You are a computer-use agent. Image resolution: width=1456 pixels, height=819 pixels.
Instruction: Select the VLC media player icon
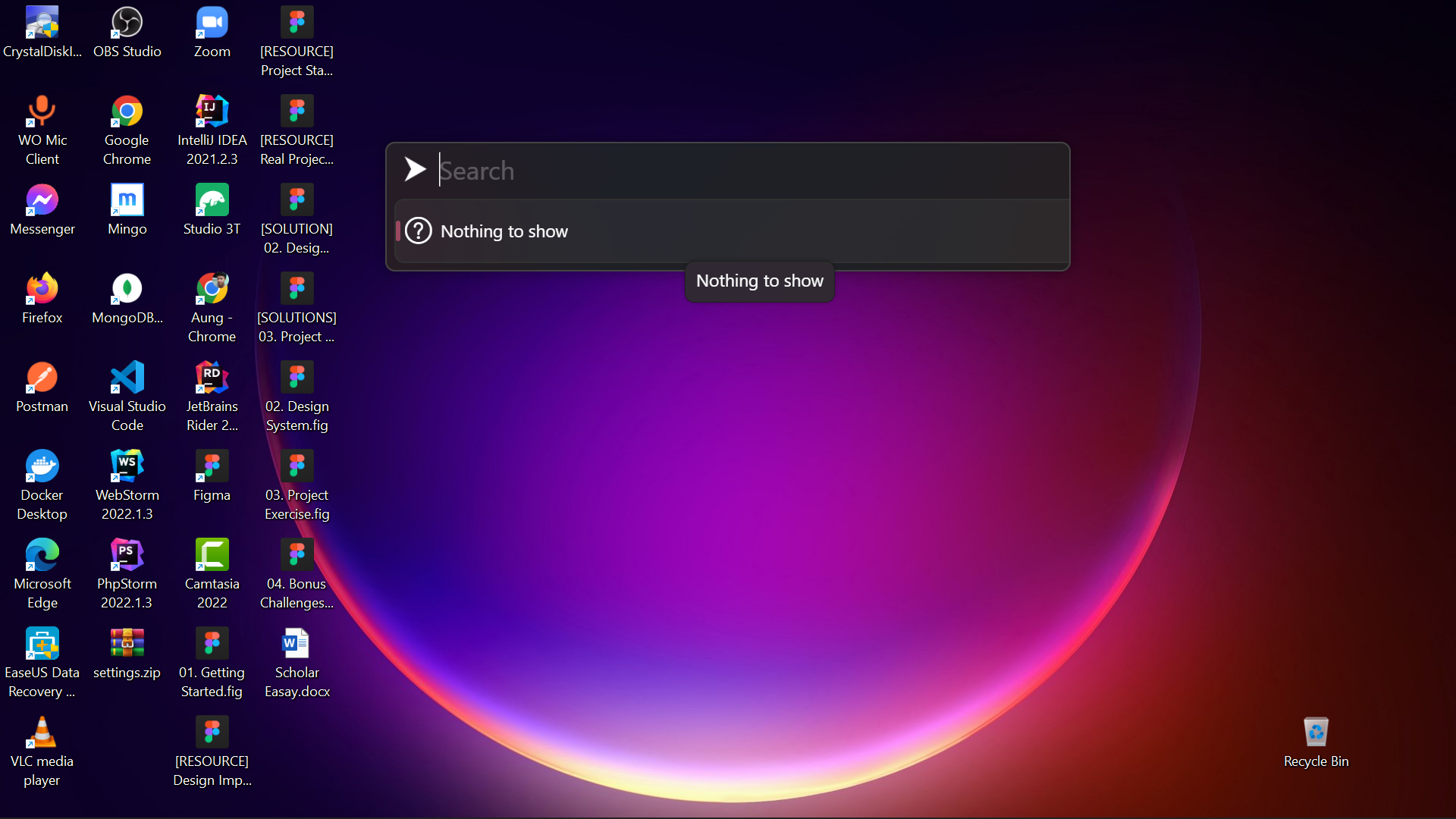[42, 733]
